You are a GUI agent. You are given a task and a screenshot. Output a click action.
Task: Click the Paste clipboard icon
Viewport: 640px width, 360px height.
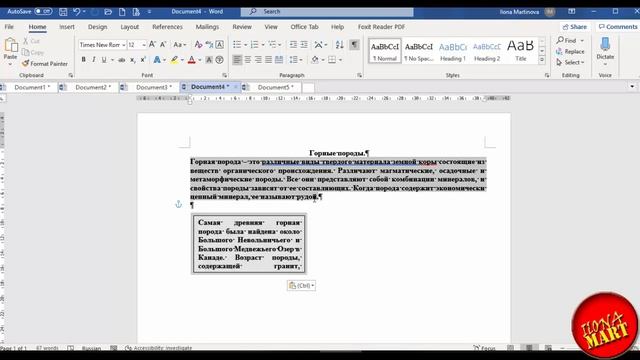(11, 45)
